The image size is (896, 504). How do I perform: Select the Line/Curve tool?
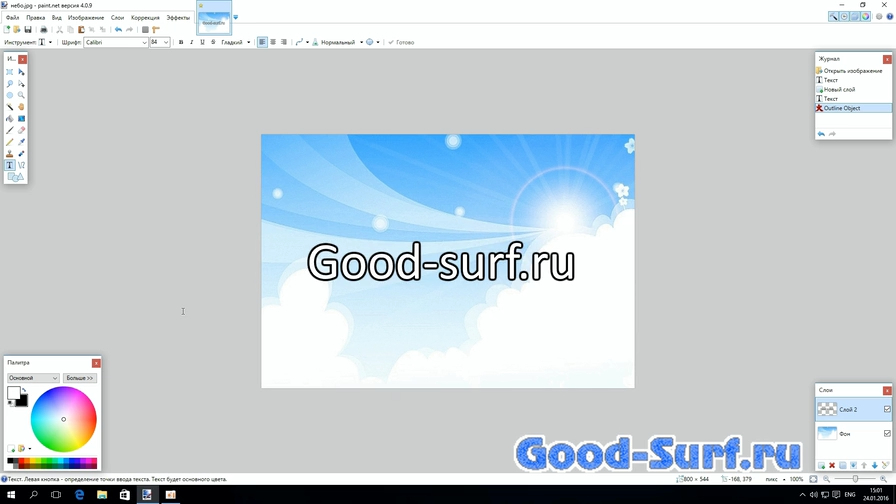21,165
